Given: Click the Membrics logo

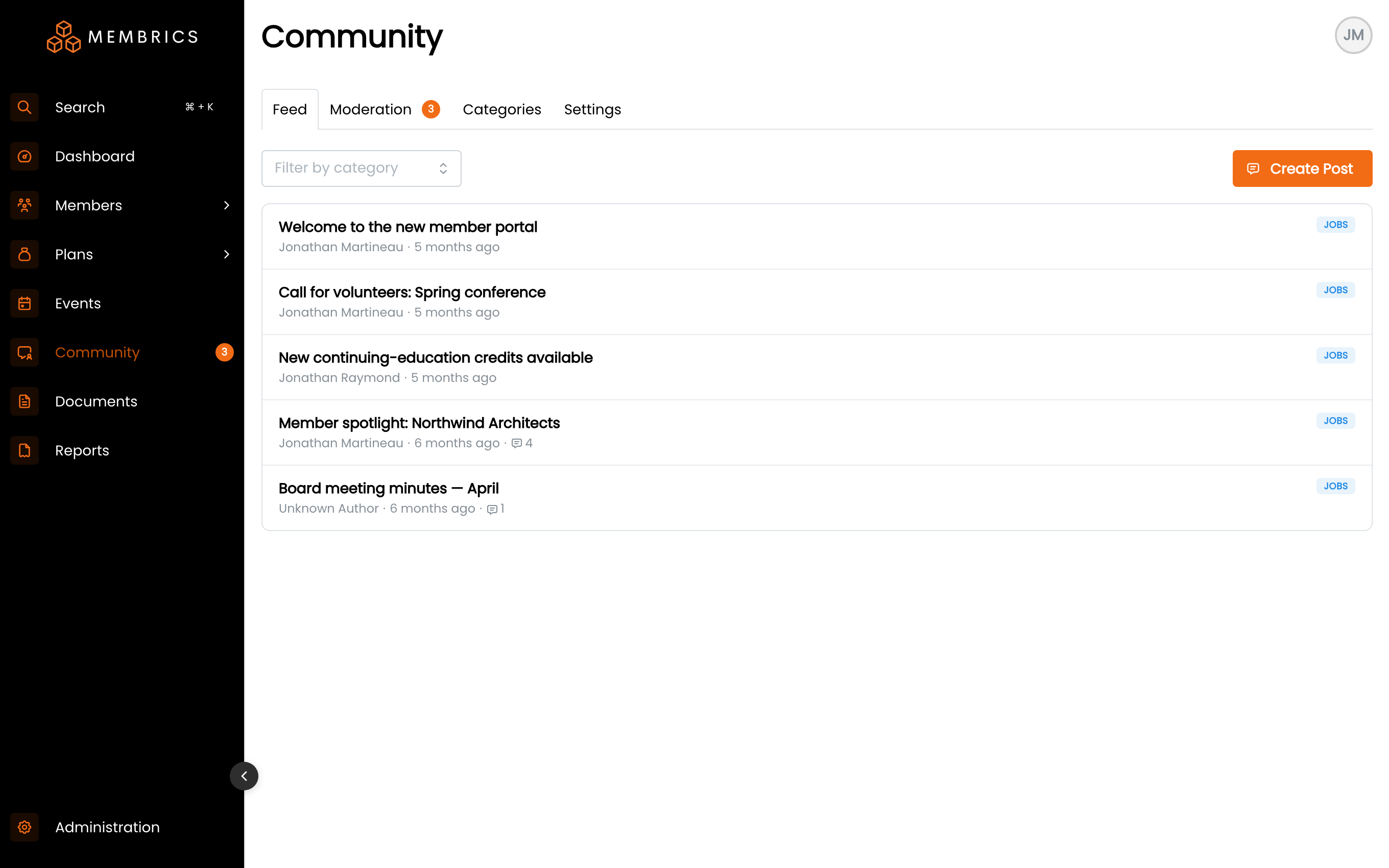Looking at the screenshot, I should (122, 37).
